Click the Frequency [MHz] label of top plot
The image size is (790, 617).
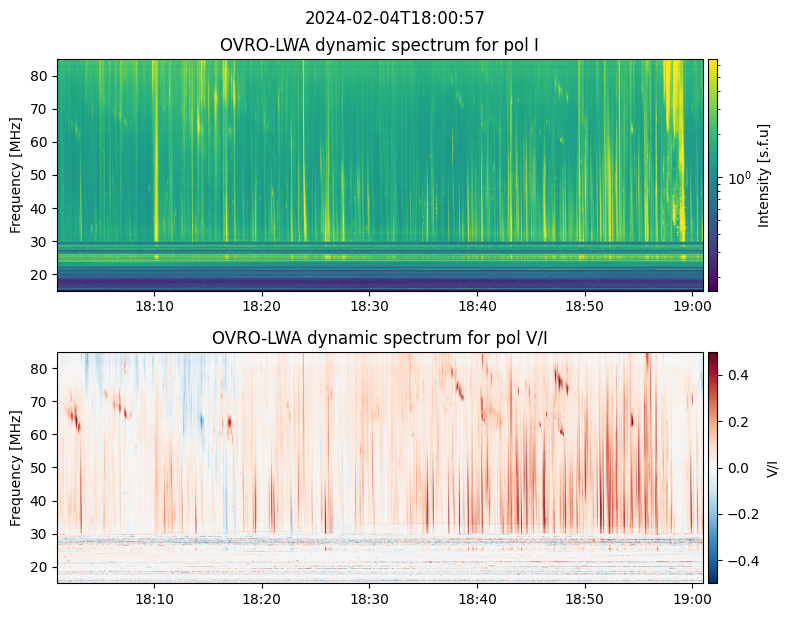click(16, 175)
